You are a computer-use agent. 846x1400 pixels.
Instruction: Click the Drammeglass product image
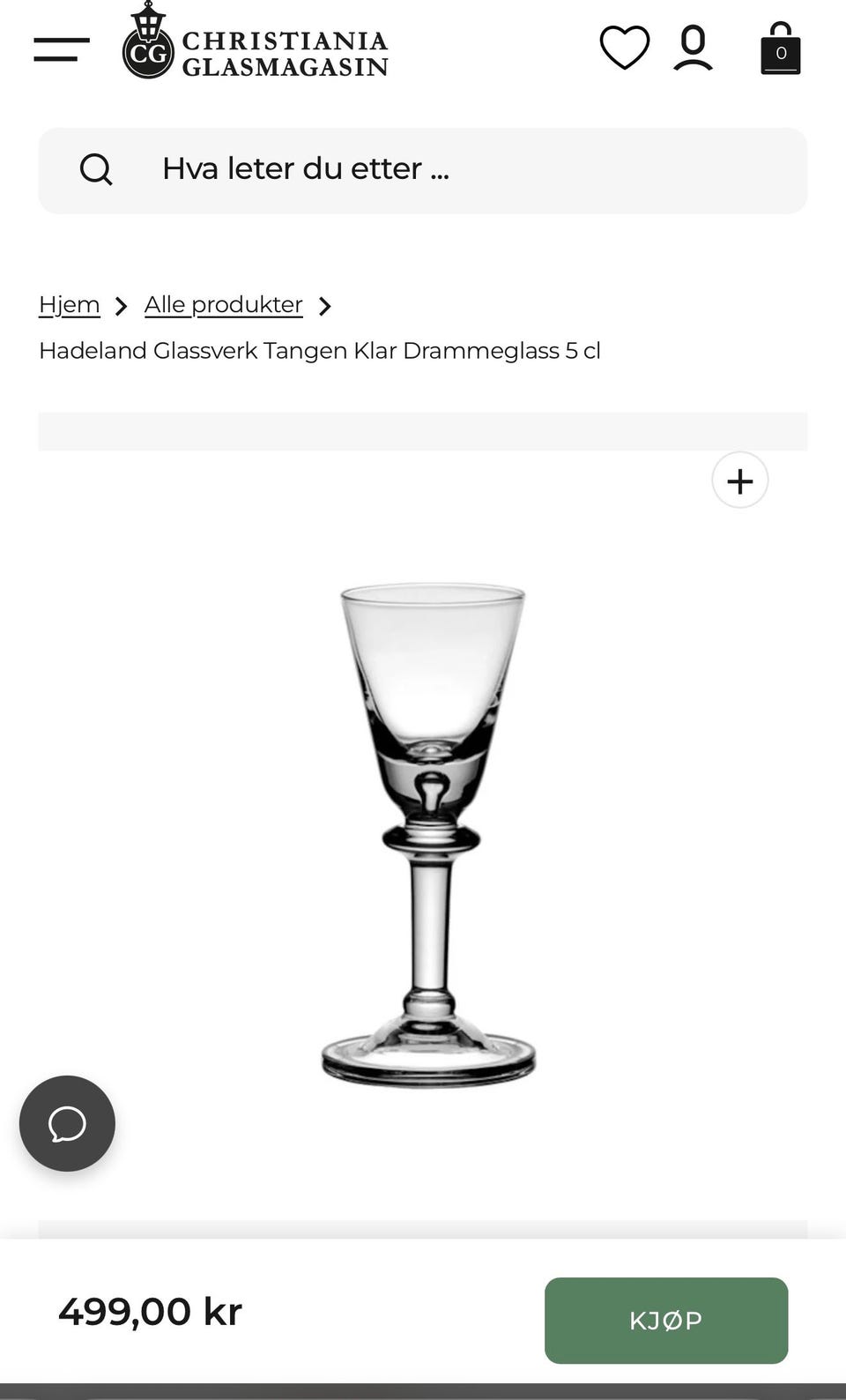[429, 835]
